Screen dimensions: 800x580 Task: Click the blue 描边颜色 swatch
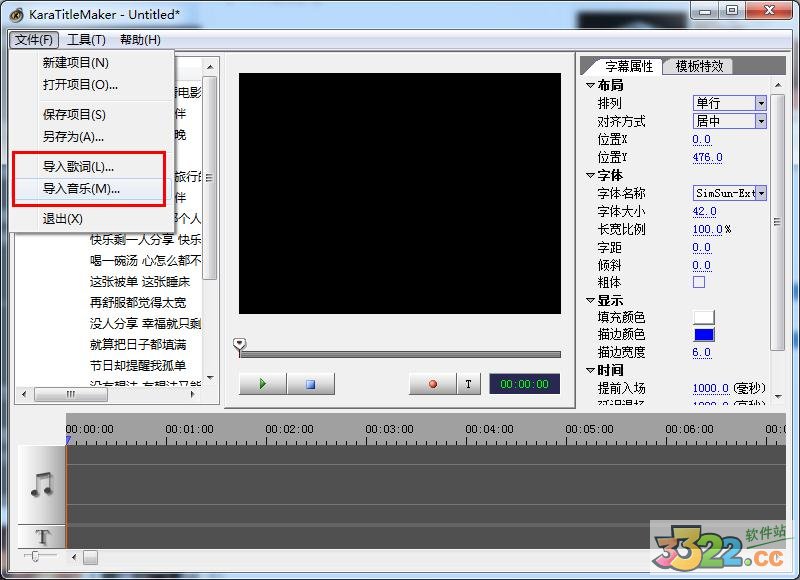click(x=704, y=335)
